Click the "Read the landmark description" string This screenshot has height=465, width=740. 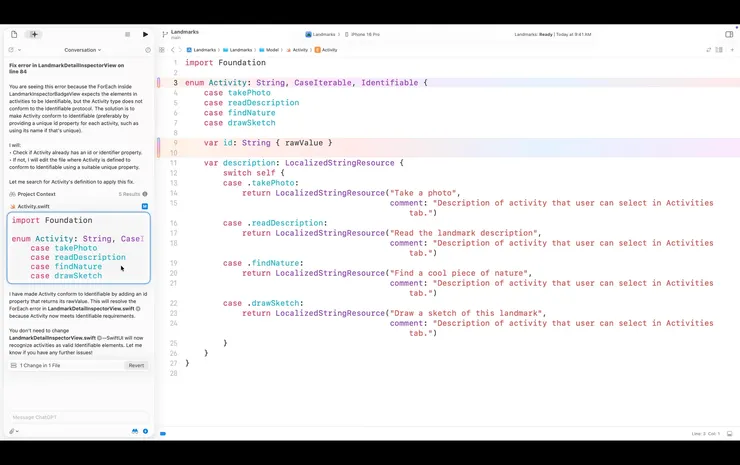[x=463, y=233]
